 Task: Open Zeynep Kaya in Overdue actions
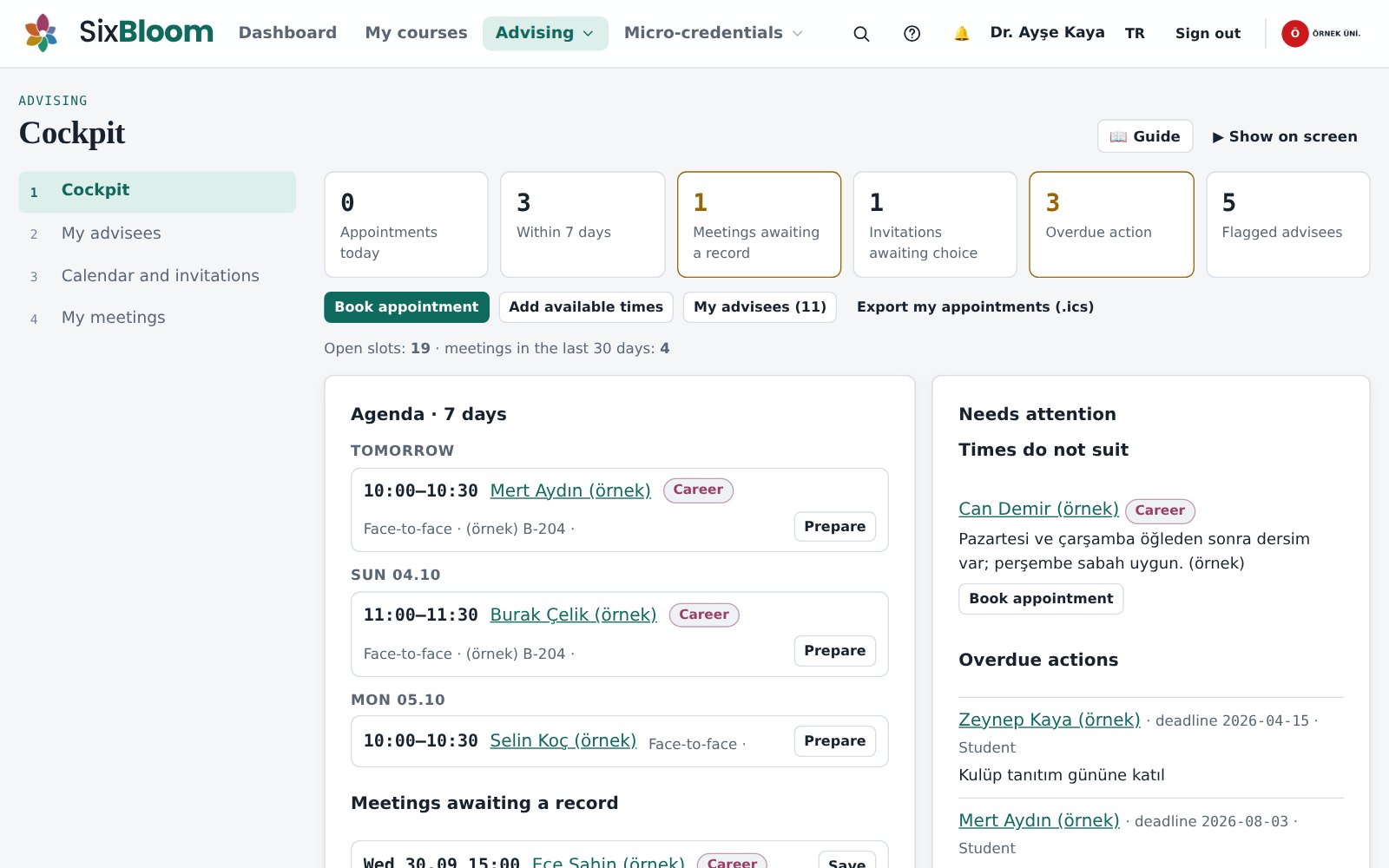coord(1049,720)
